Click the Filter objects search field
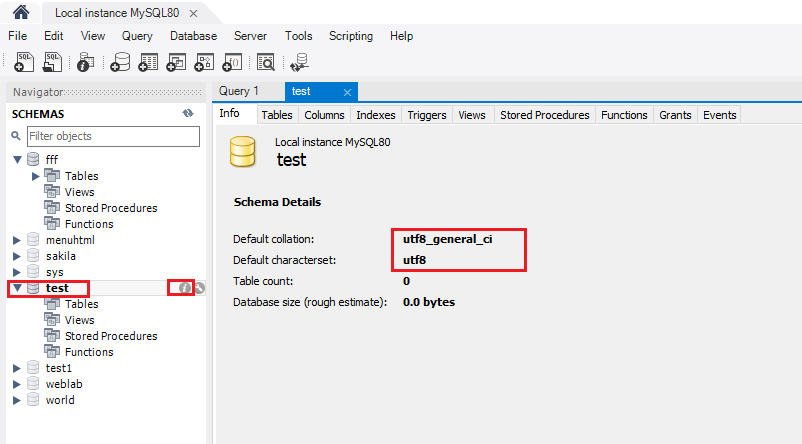This screenshot has width=802, height=444. [x=113, y=136]
